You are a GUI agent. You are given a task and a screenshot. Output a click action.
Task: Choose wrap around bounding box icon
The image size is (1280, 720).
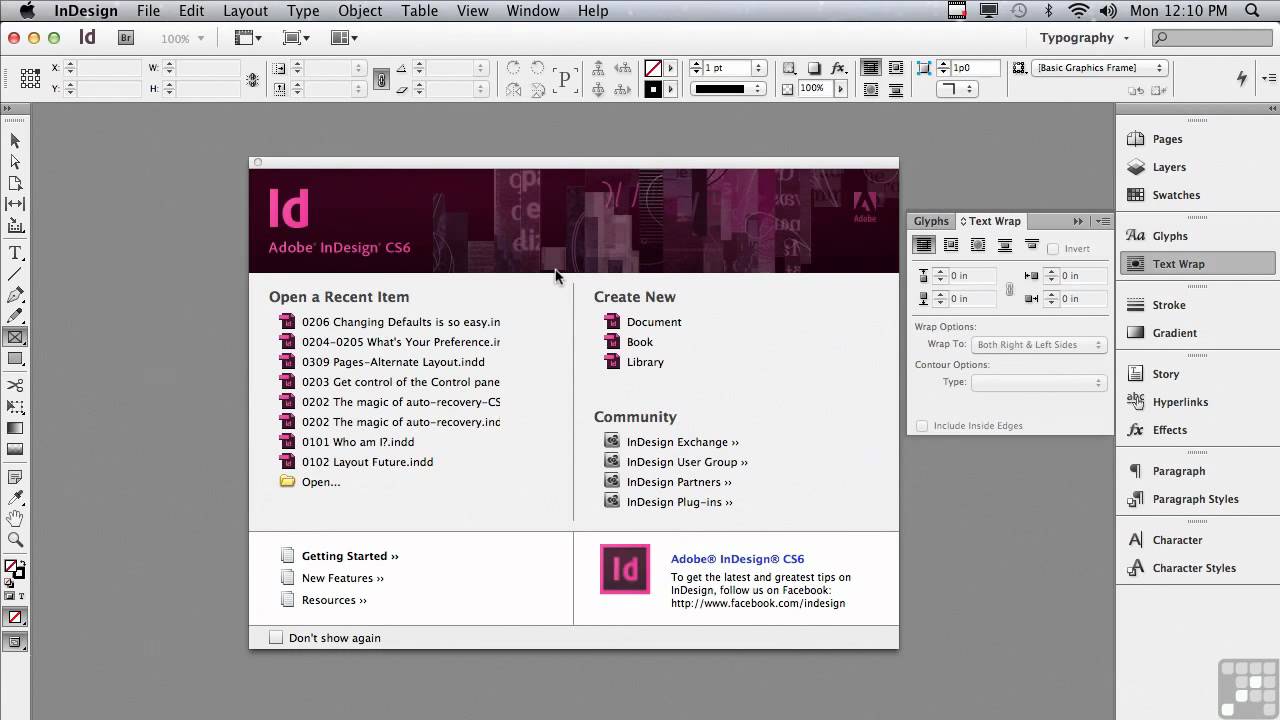click(951, 246)
